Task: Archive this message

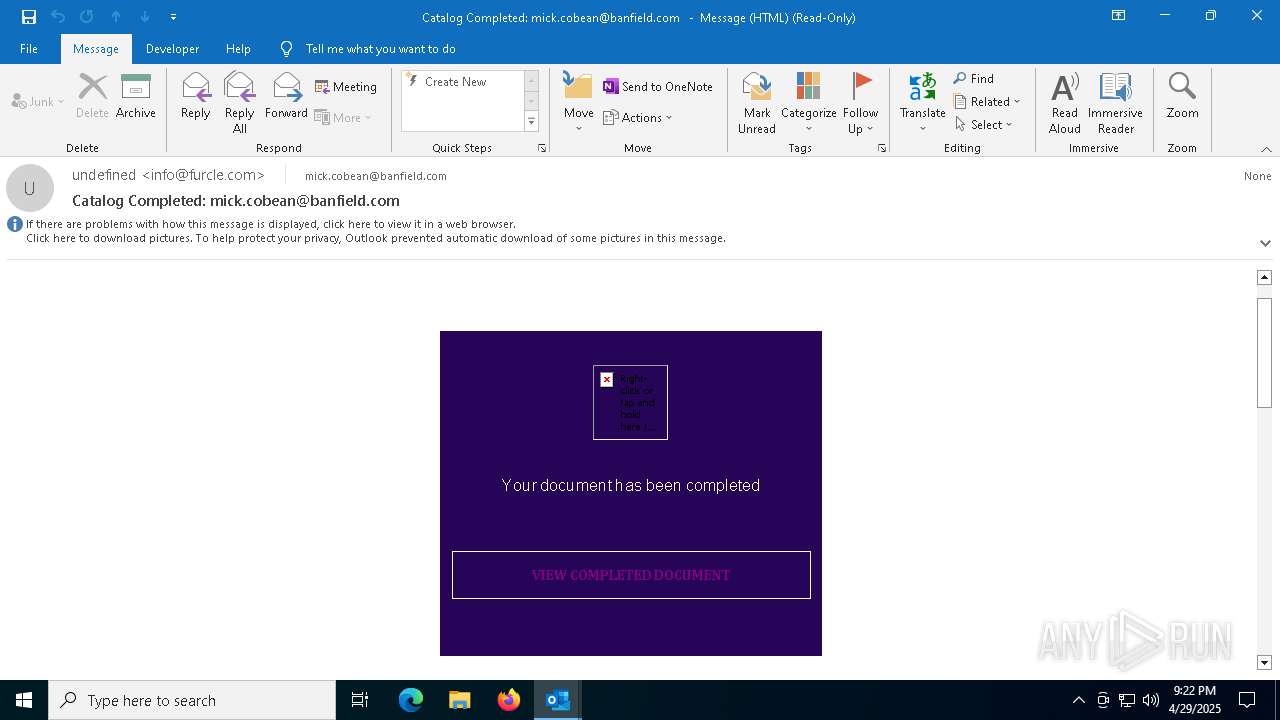Action: (x=136, y=97)
